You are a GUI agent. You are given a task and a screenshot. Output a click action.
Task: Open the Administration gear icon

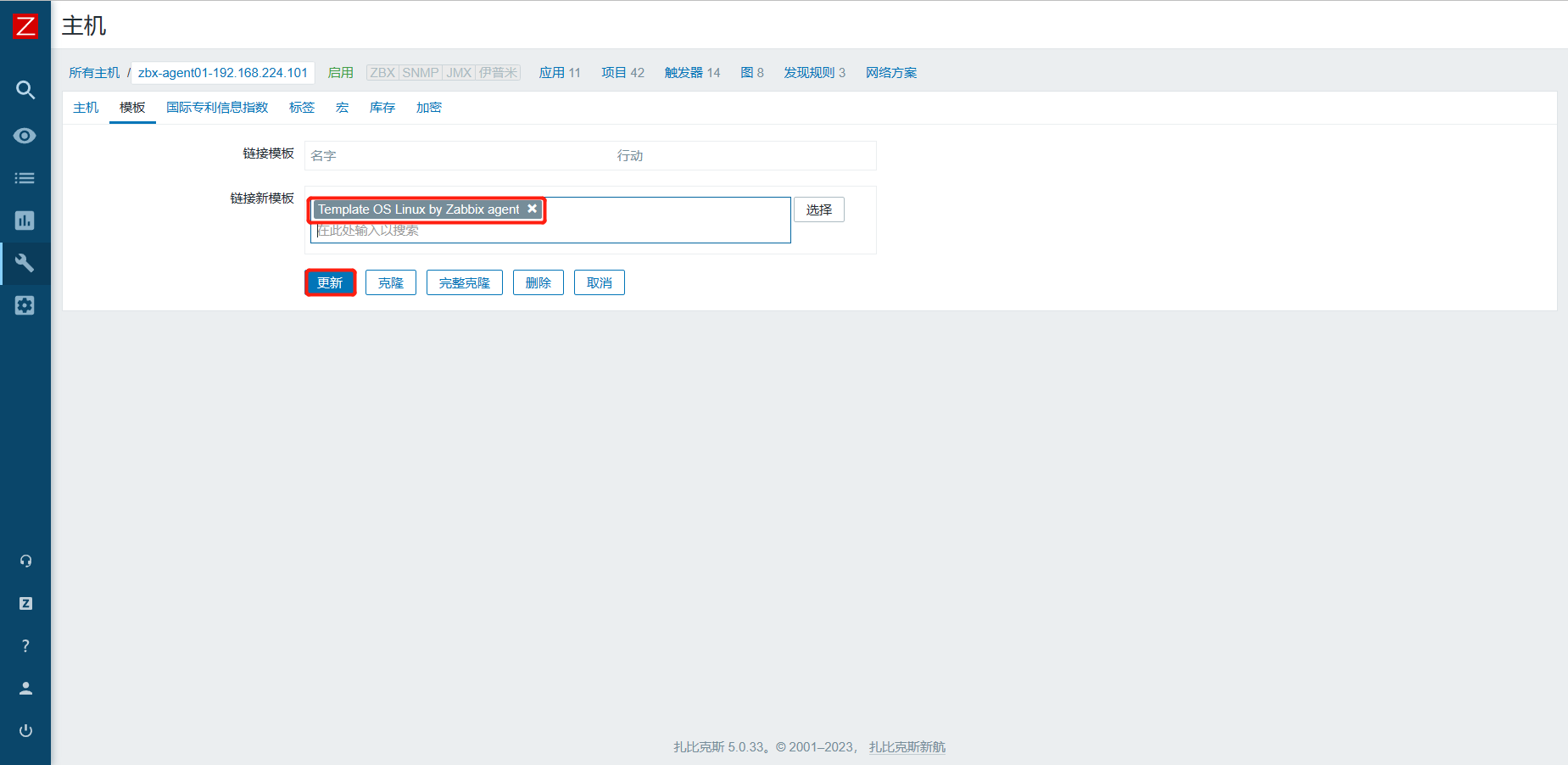click(x=25, y=305)
